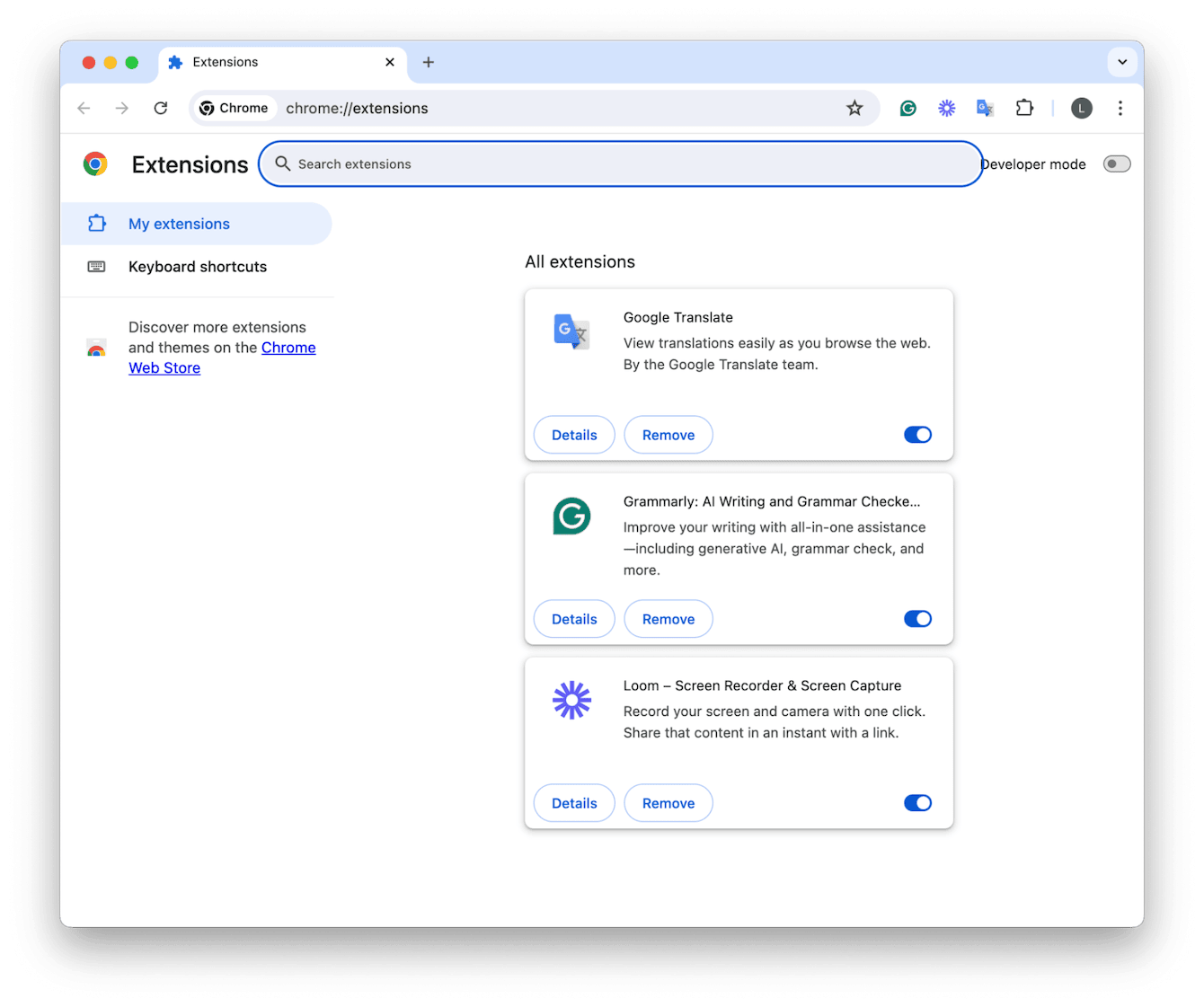Disable the Google Translate extension
1204x1007 pixels.
point(917,434)
